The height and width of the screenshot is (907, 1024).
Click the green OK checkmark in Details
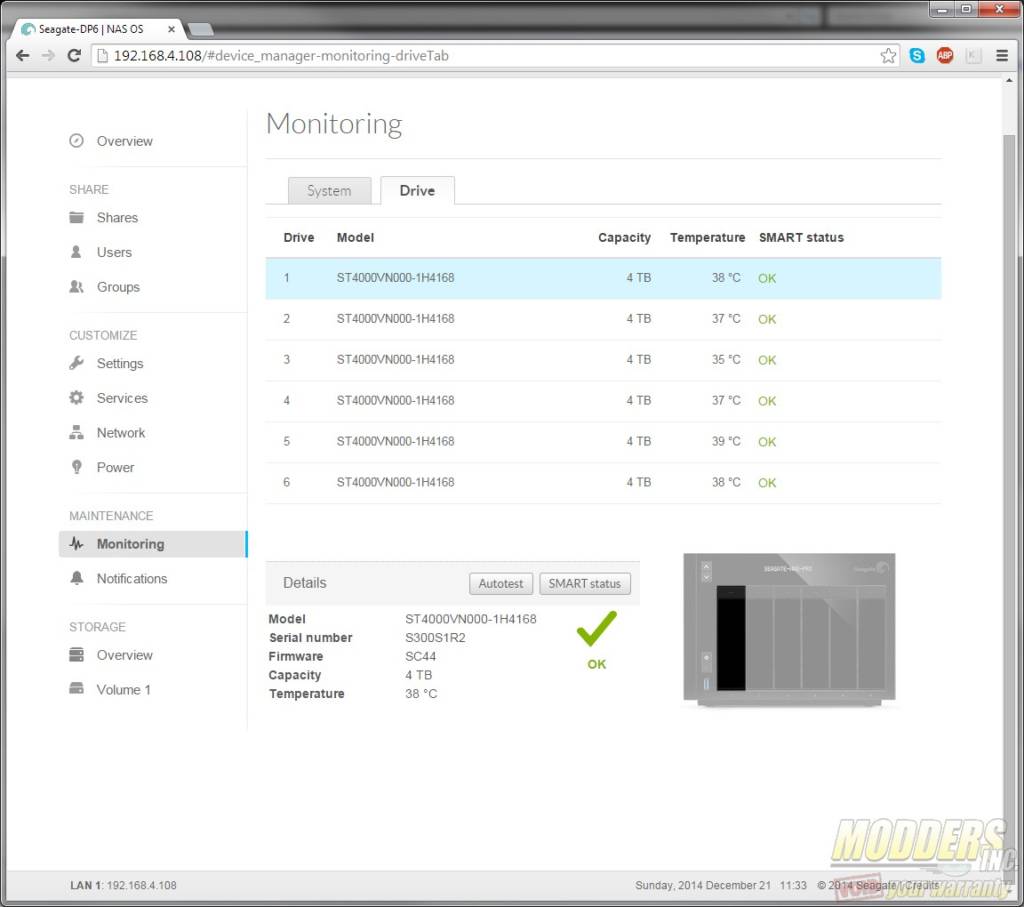596,629
